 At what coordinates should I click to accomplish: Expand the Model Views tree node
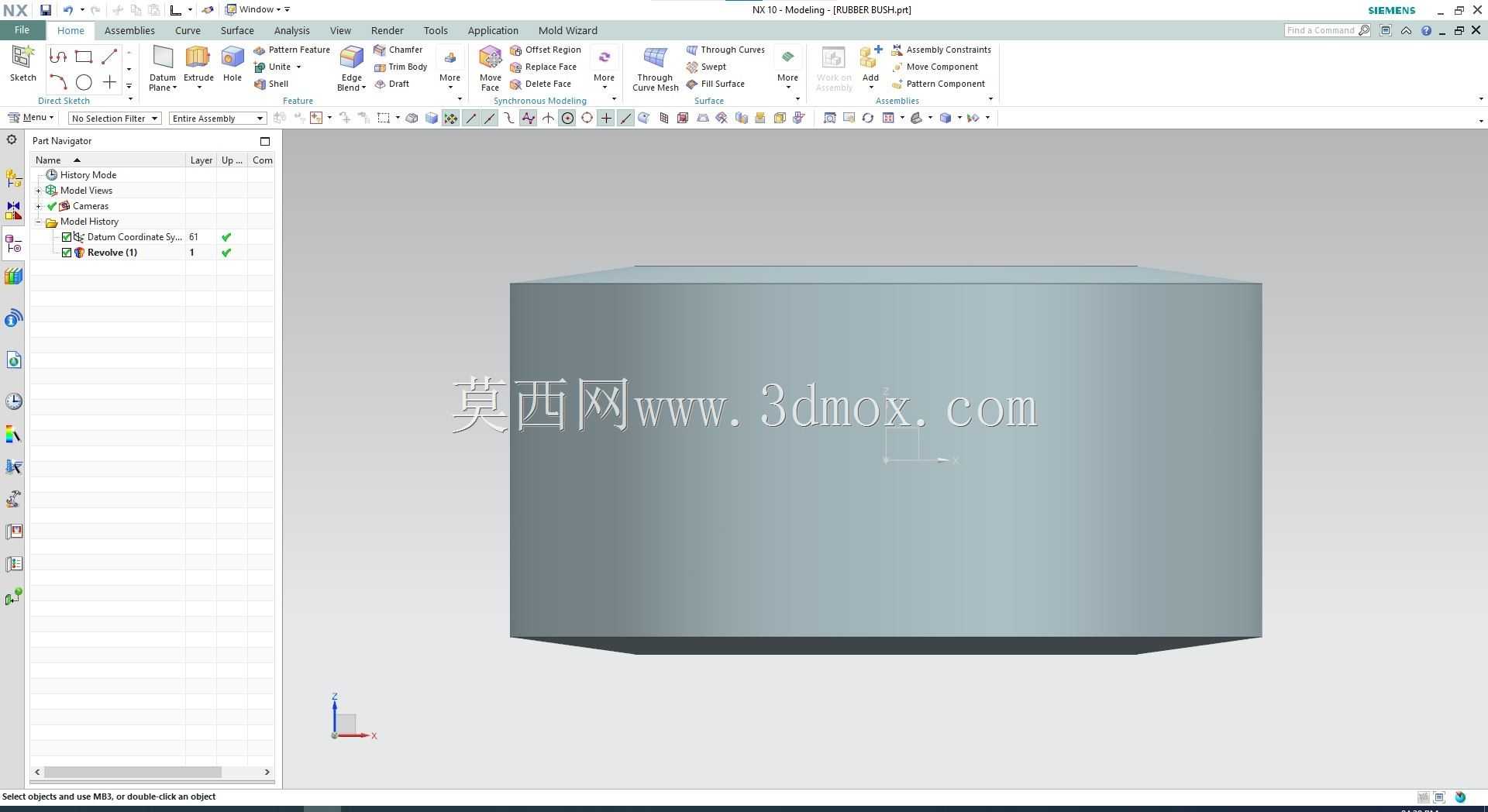coord(38,191)
